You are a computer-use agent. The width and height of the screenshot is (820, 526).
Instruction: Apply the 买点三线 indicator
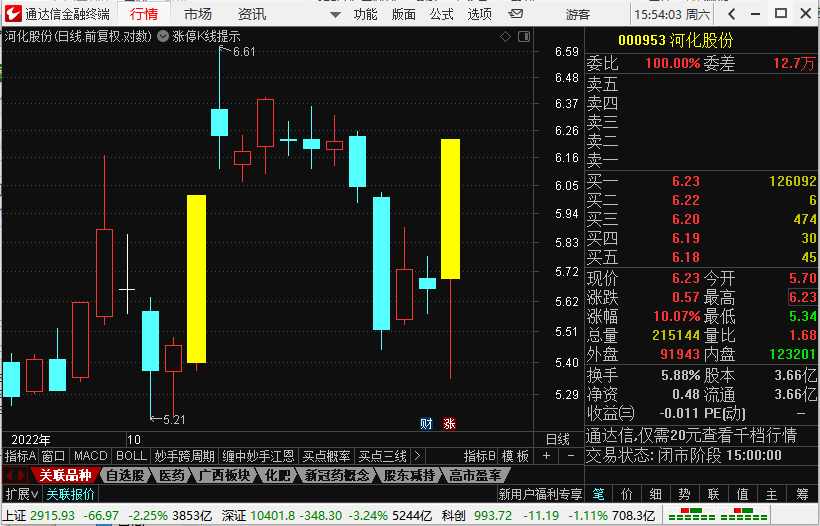(383, 456)
